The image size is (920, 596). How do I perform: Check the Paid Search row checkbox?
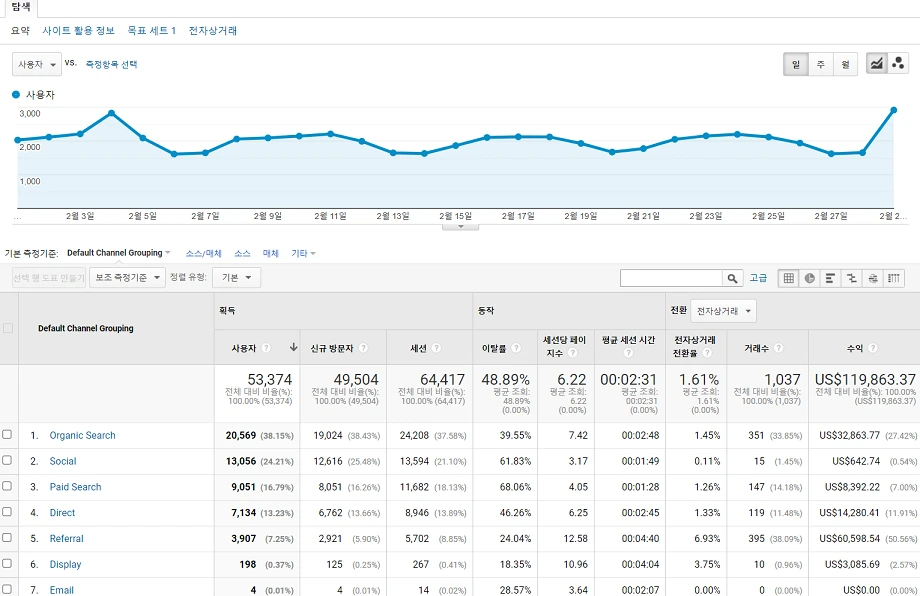click(7, 486)
